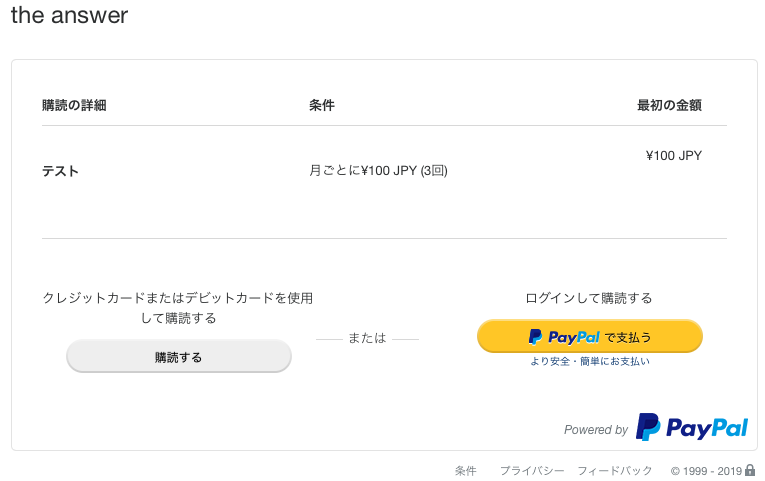Select the 最初の金額 column header

pyautogui.click(x=669, y=105)
